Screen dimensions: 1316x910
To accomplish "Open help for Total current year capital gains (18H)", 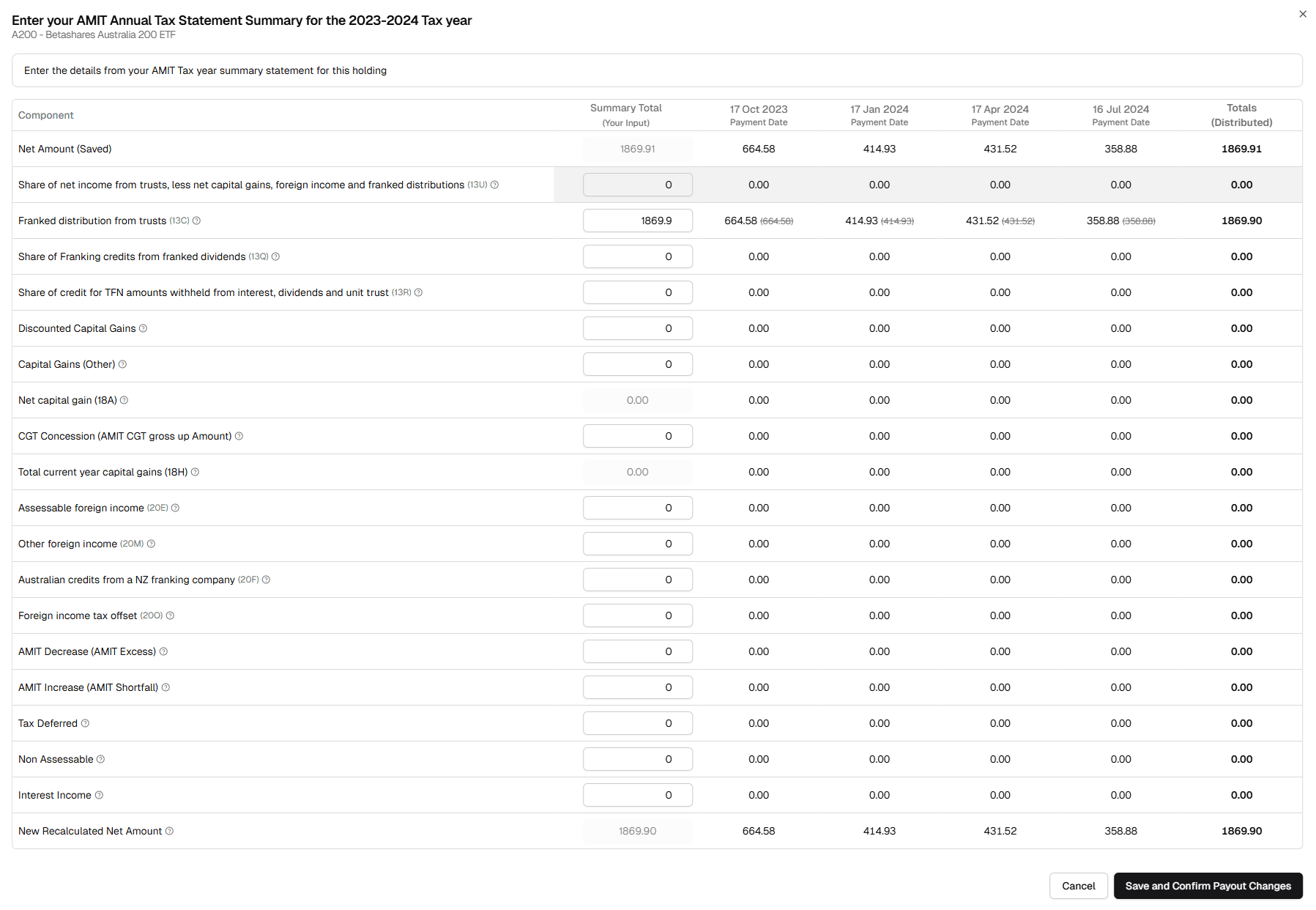I will coord(195,472).
